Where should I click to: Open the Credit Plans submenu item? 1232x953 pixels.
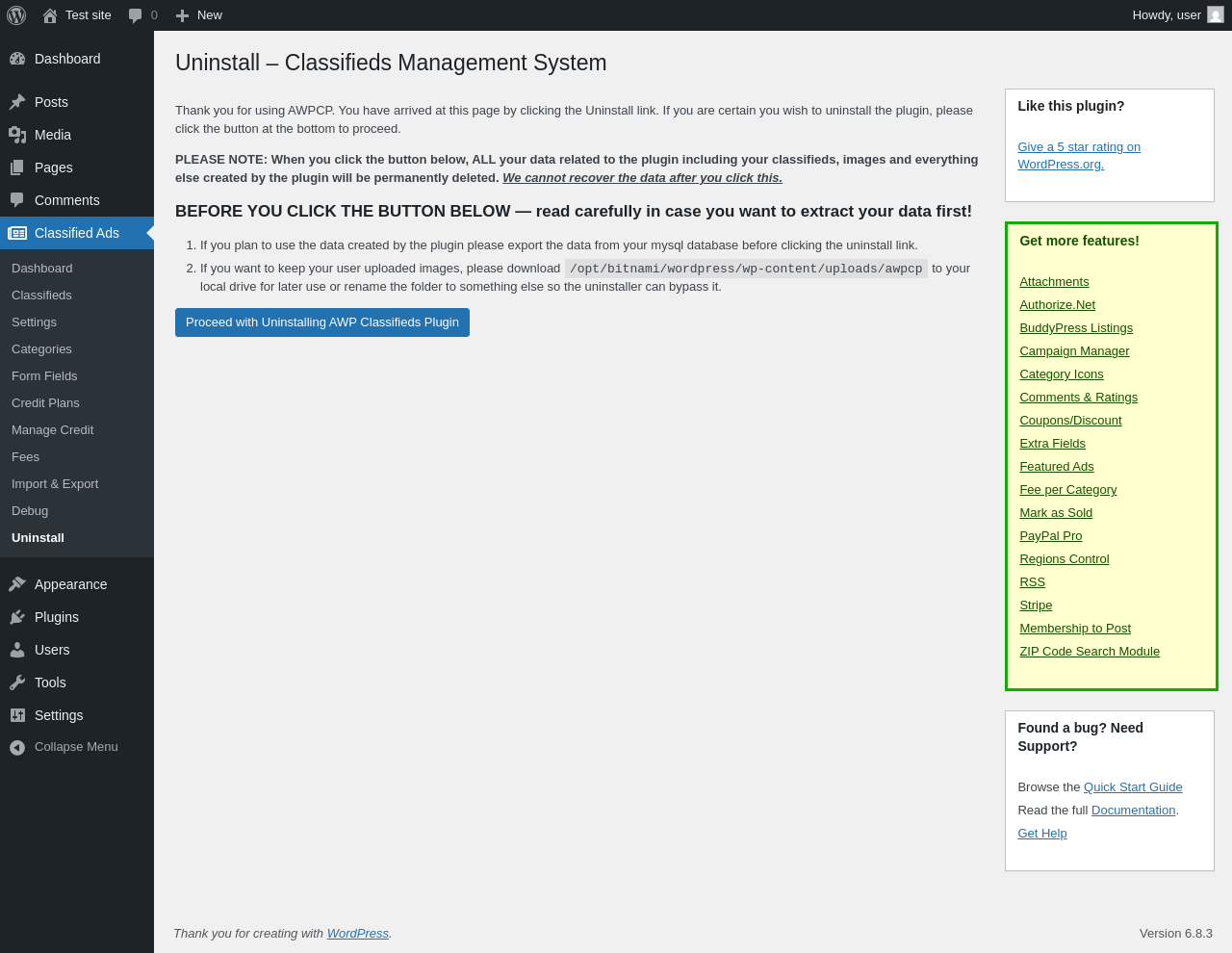77,403
